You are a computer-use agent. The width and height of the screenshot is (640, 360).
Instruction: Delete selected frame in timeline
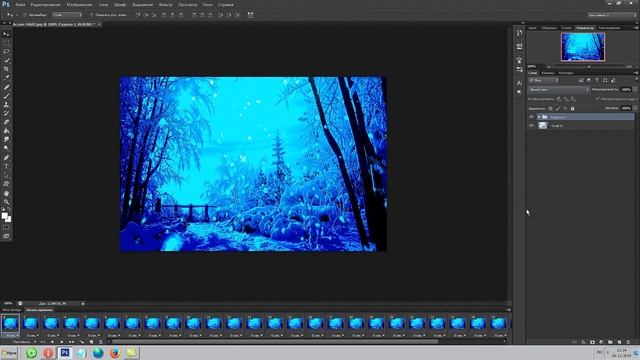[x=101, y=342]
